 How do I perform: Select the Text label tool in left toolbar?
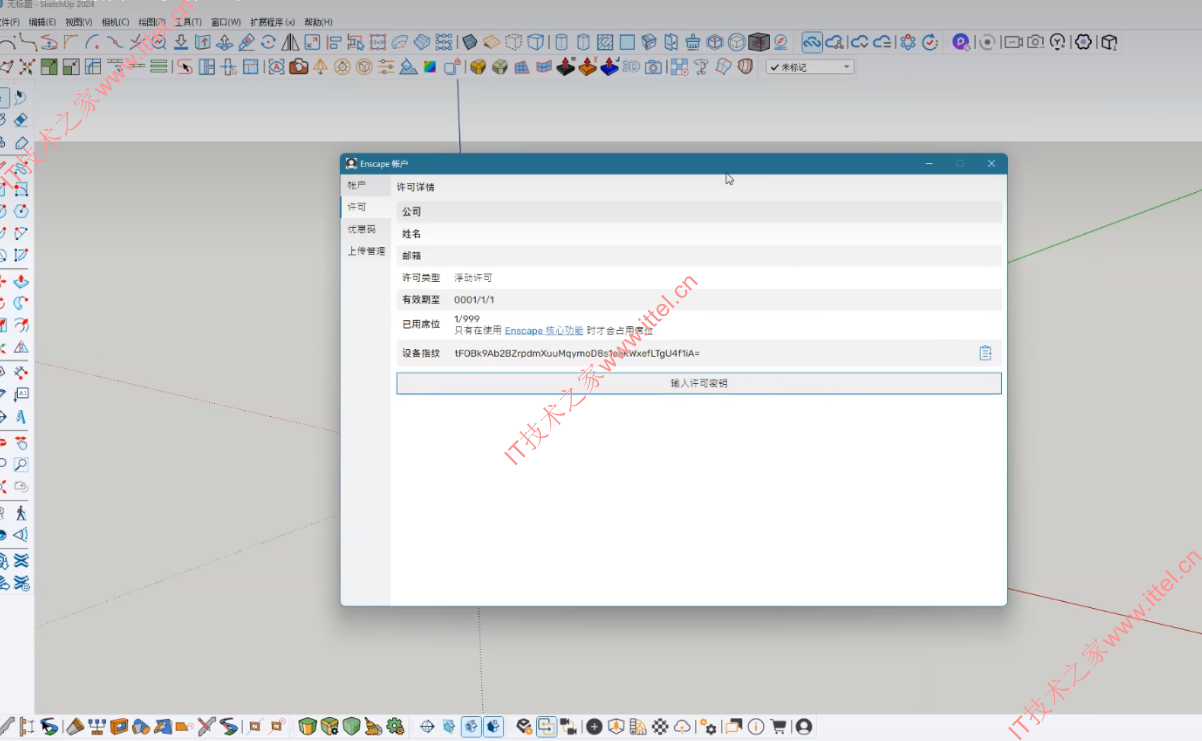coord(21,394)
